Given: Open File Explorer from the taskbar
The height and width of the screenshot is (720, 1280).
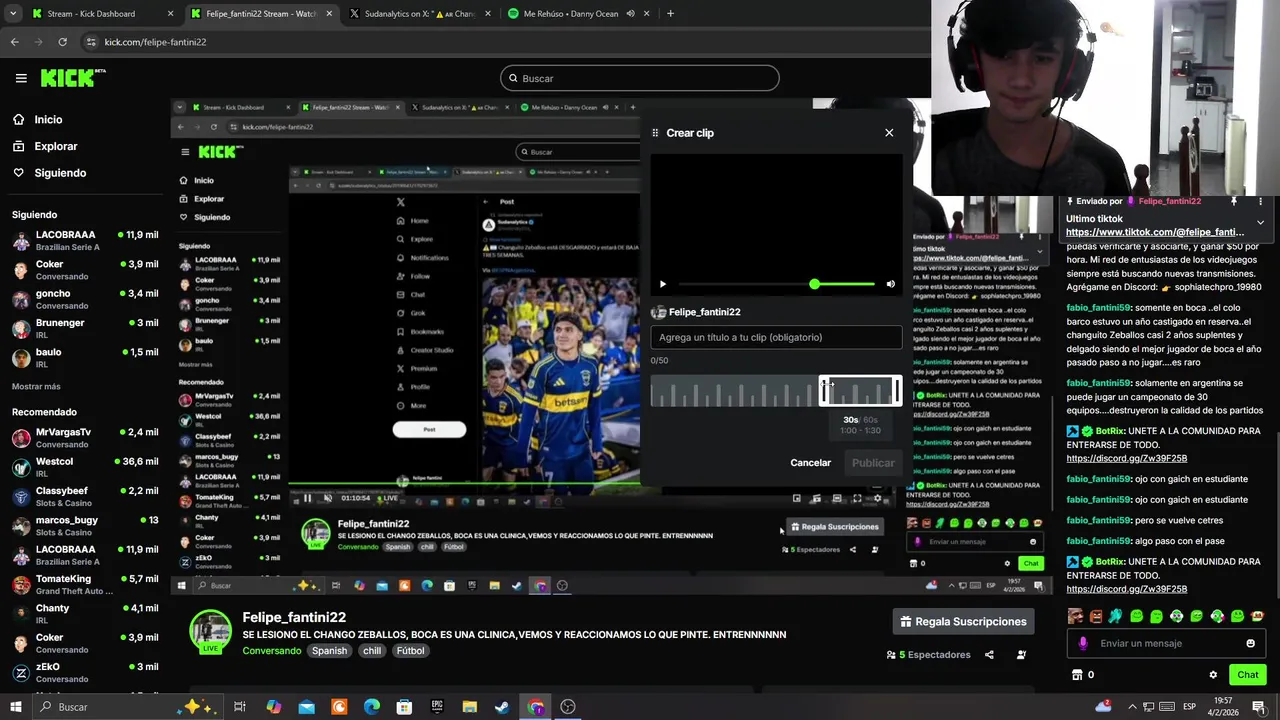Looking at the screenshot, I should click(x=469, y=707).
